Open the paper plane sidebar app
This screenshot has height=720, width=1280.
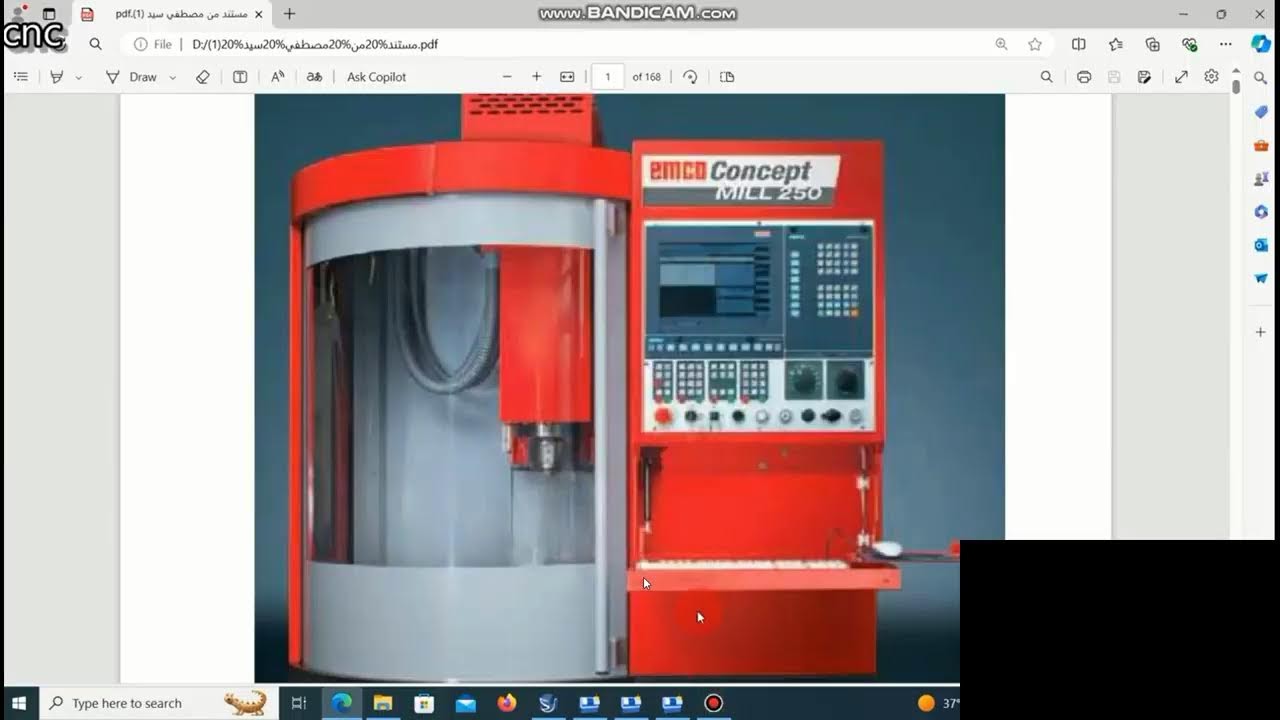click(1261, 278)
